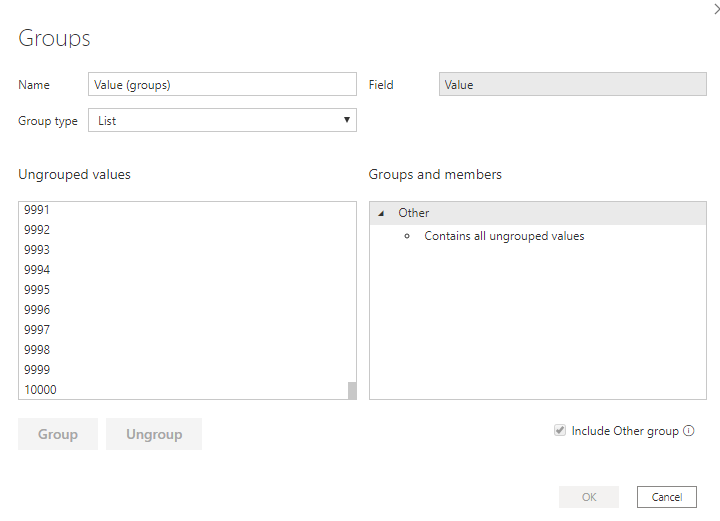Select value 9995 in ungrouped list
Image resolution: width=720 pixels, height=521 pixels.
pyautogui.click(x=37, y=290)
